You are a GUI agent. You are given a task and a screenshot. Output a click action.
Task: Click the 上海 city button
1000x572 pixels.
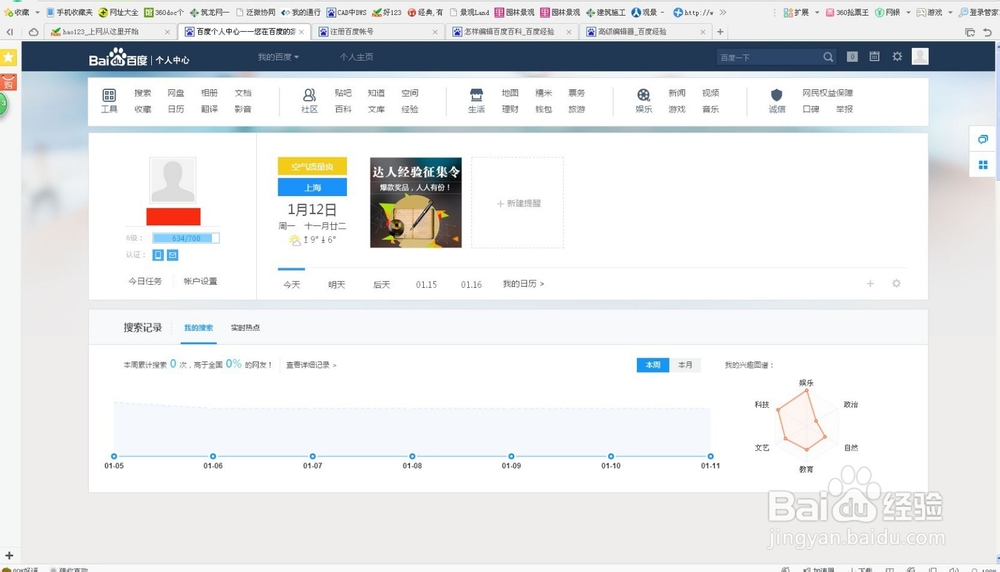(x=312, y=187)
